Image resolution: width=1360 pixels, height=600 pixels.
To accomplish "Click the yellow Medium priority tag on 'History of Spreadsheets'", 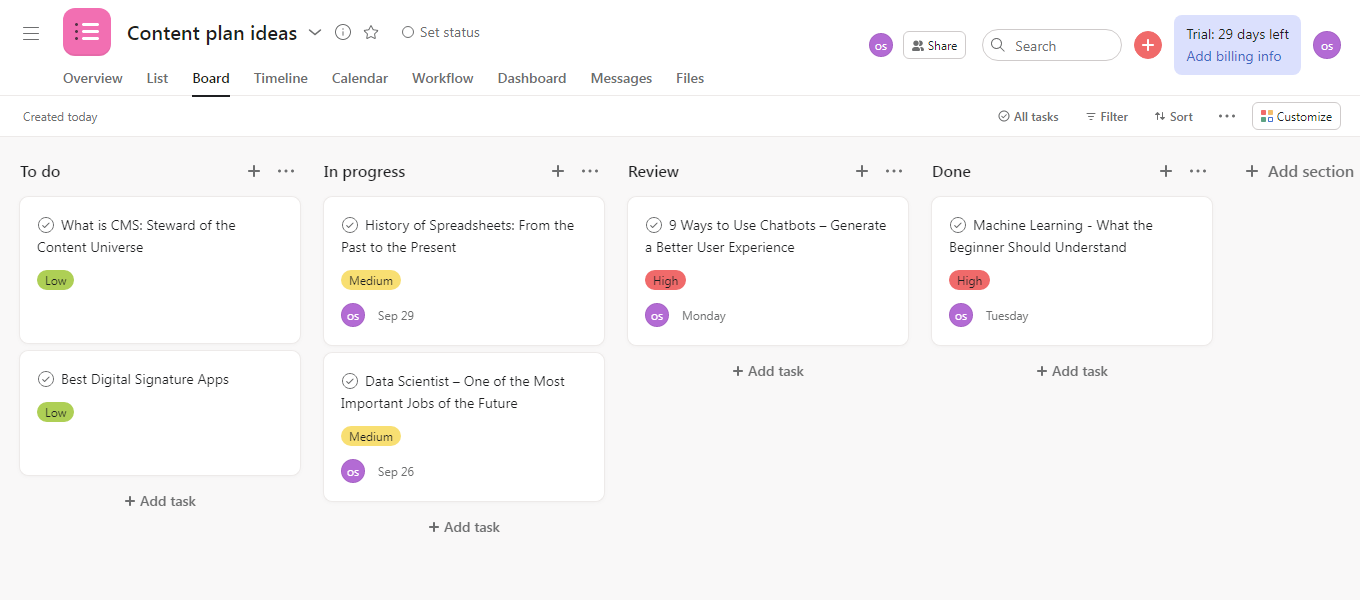I will [371, 280].
